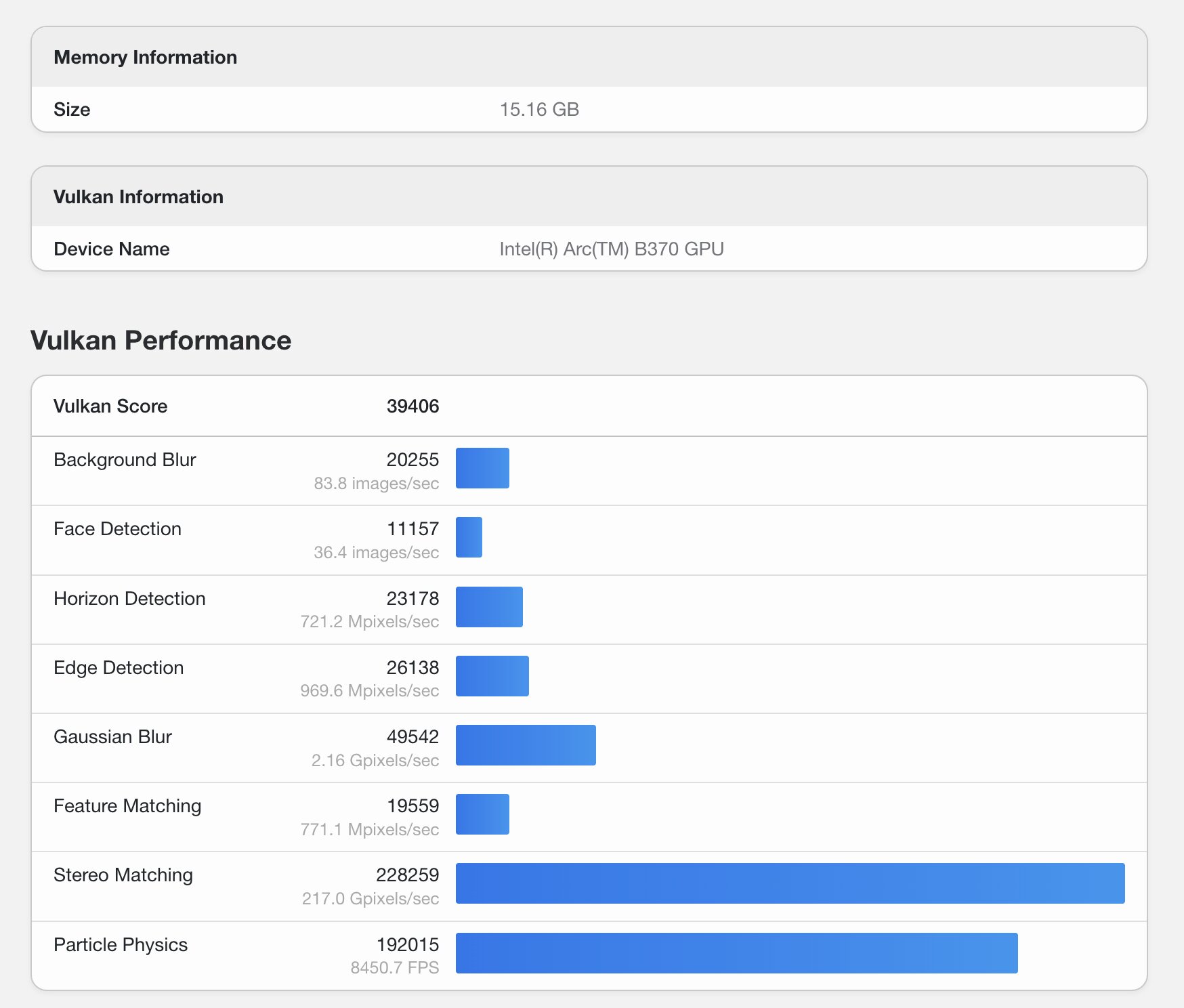Image resolution: width=1184 pixels, height=1008 pixels.
Task: Click the Intel Arc B370 GPU device name
Action: pyautogui.click(x=611, y=249)
